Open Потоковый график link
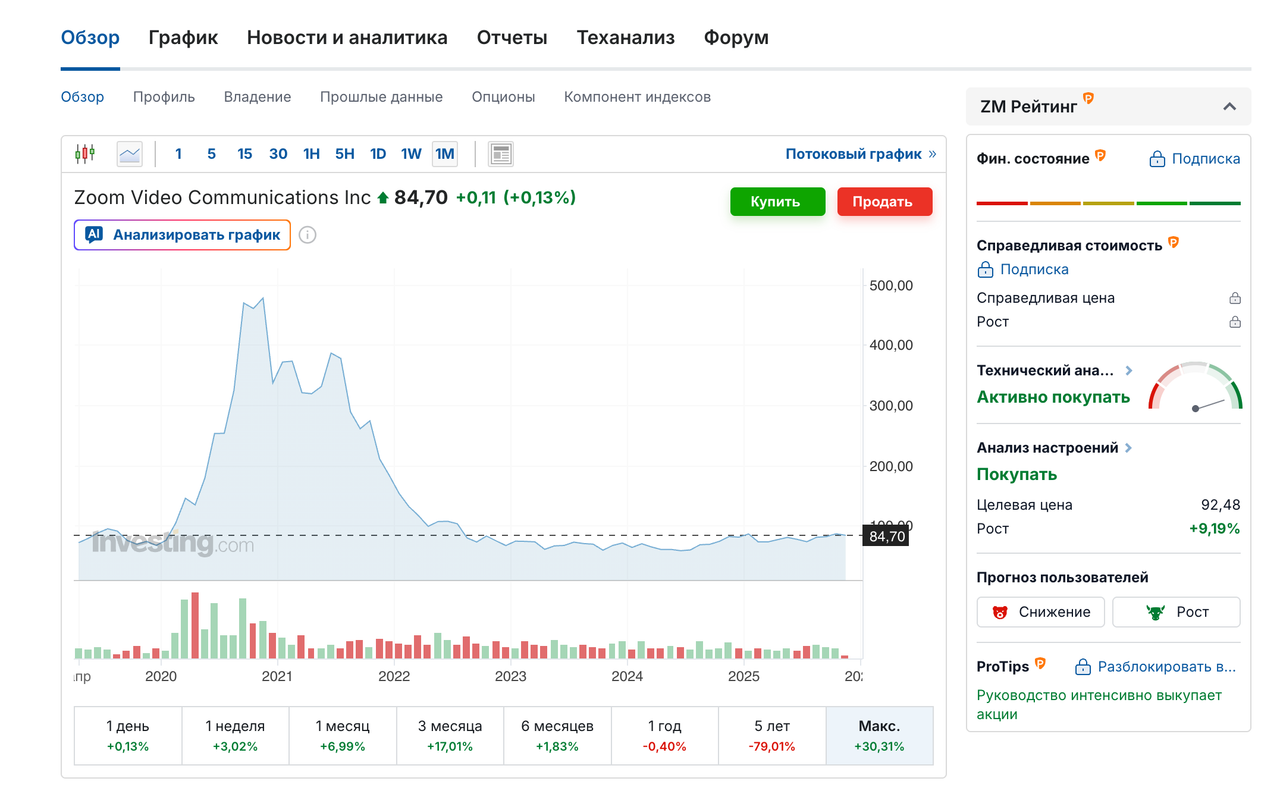The width and height of the screenshot is (1280, 803). pyautogui.click(x=861, y=154)
